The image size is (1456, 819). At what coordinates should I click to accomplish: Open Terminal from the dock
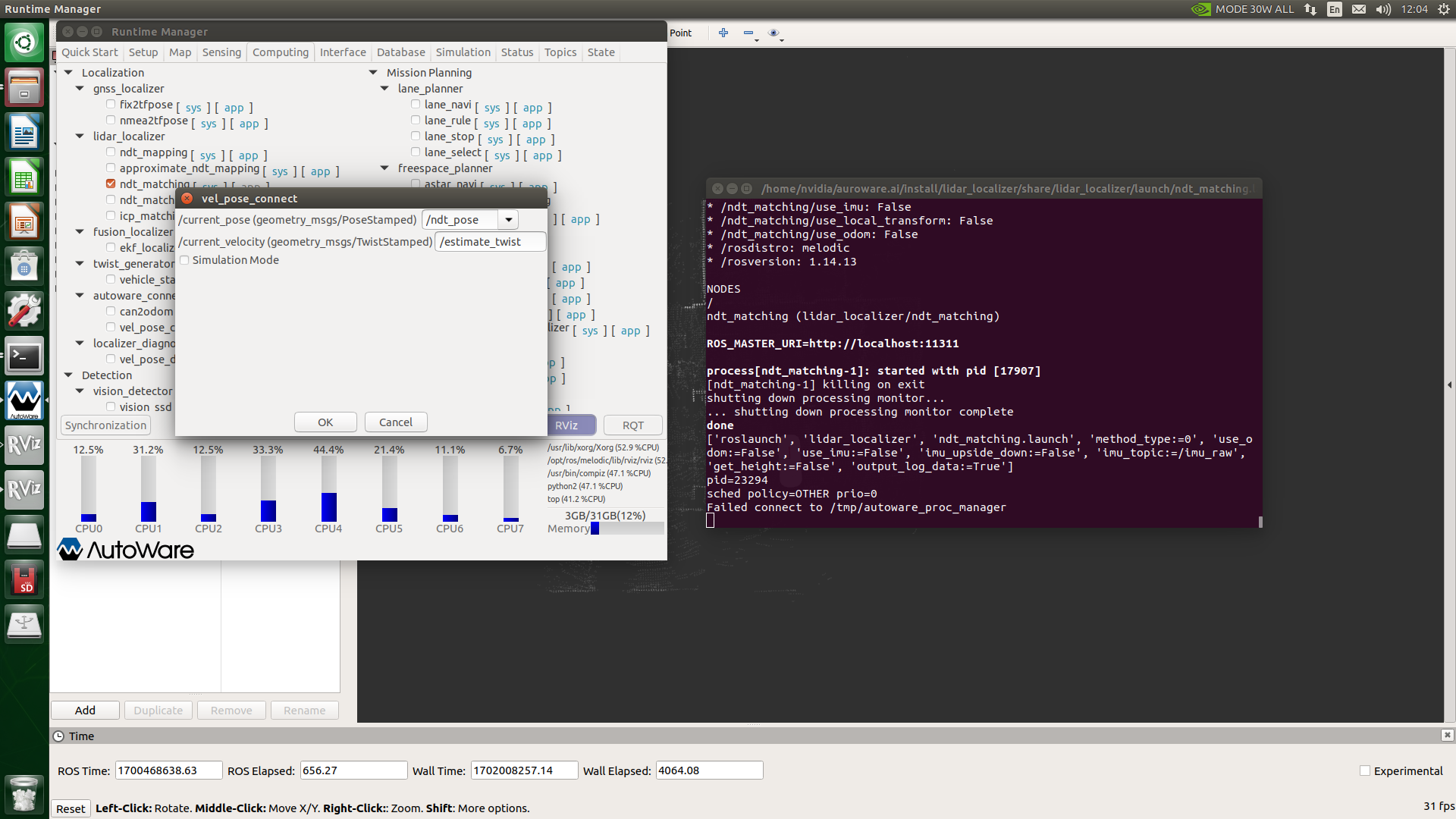coord(24,356)
